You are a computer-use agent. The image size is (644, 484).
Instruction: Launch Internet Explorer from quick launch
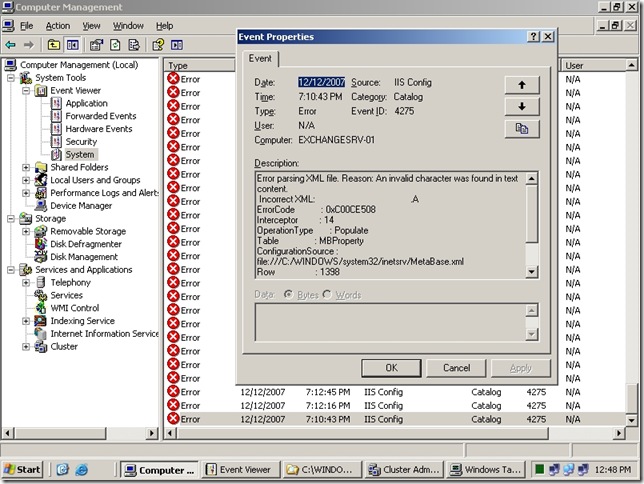coord(82,469)
